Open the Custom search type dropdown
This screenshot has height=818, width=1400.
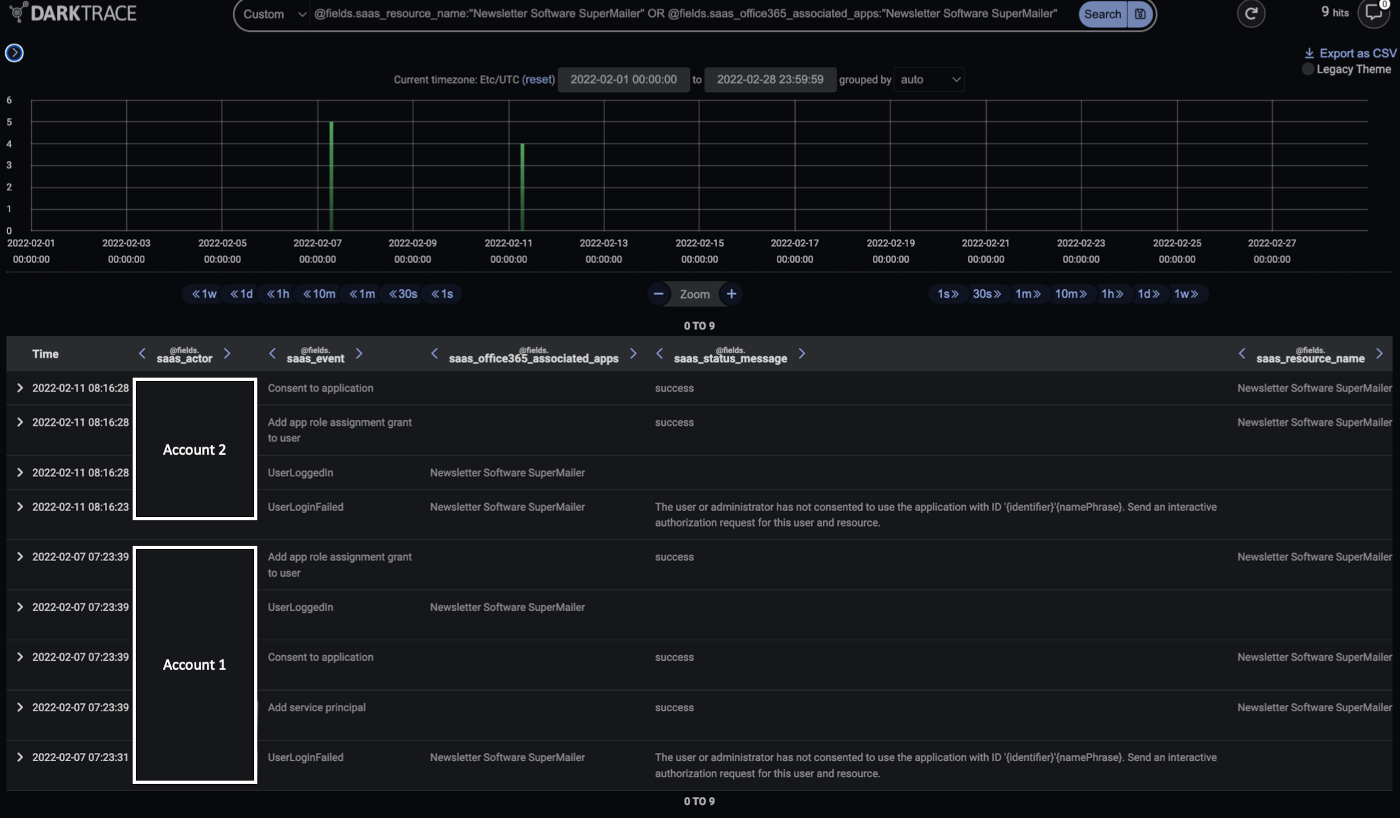[276, 14]
